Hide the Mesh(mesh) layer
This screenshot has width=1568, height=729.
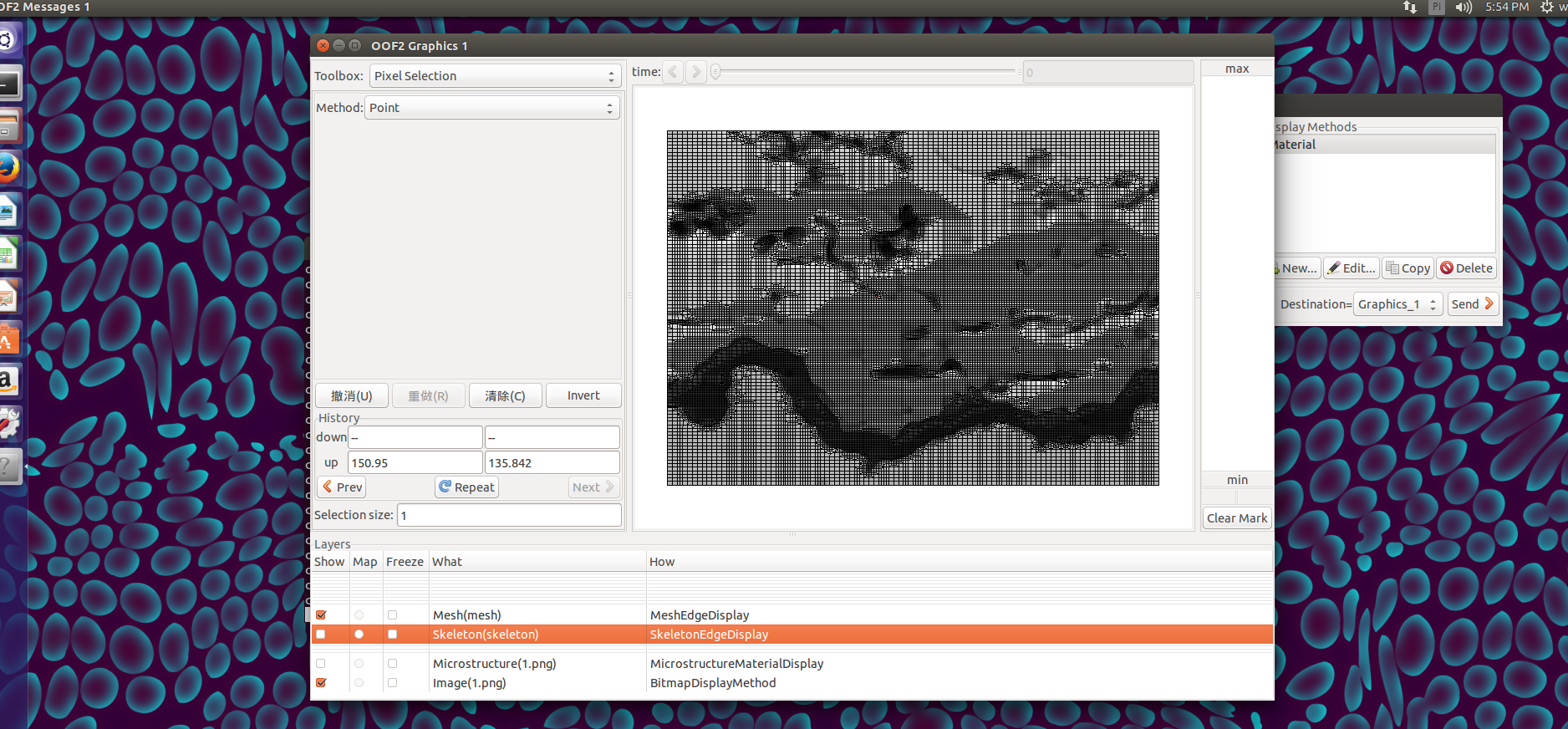[x=321, y=615]
